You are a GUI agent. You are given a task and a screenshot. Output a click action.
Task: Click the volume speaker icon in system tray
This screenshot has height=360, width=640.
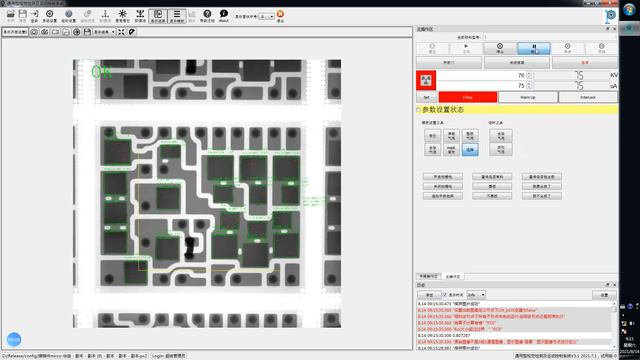pyautogui.click(x=632, y=323)
